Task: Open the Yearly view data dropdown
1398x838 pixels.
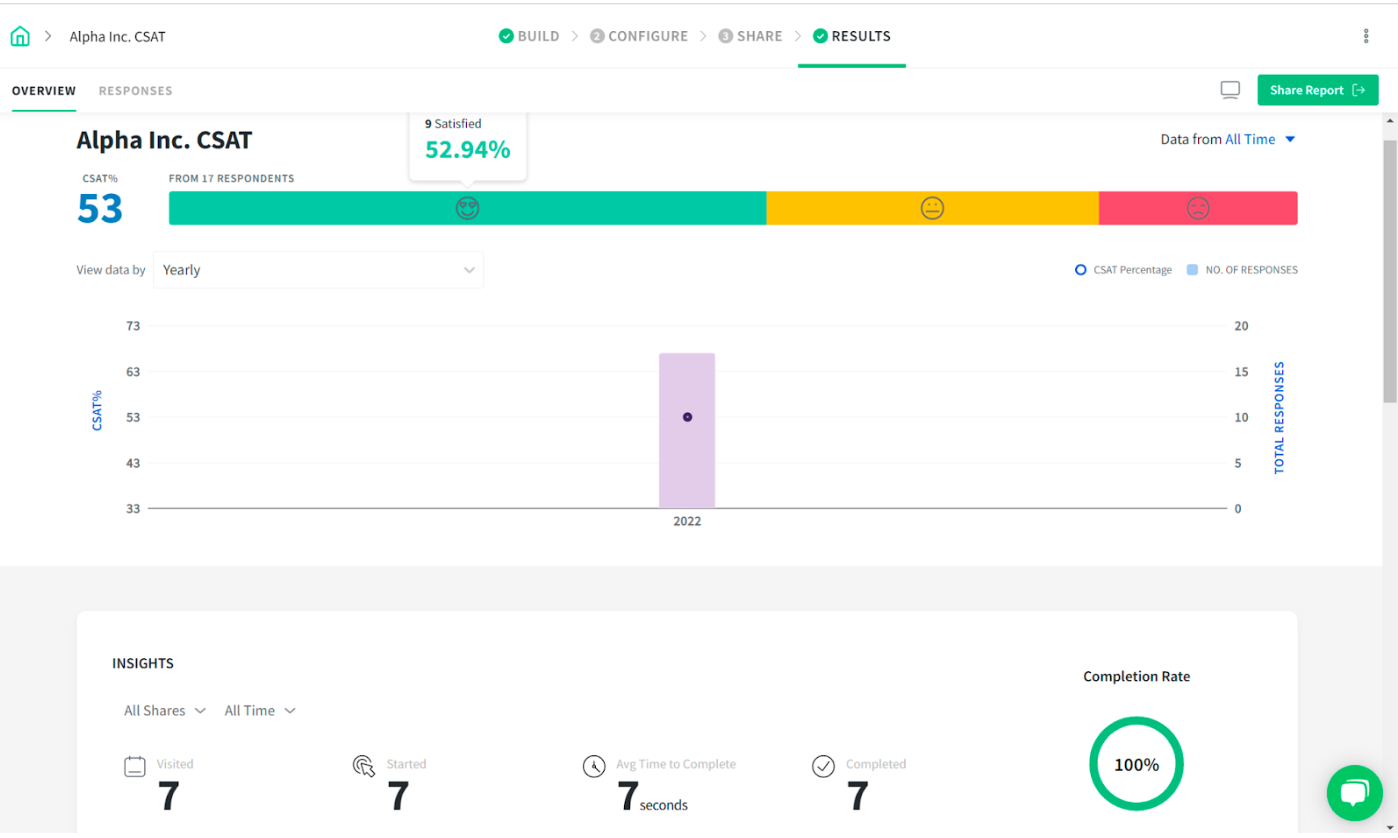Action: click(x=318, y=270)
